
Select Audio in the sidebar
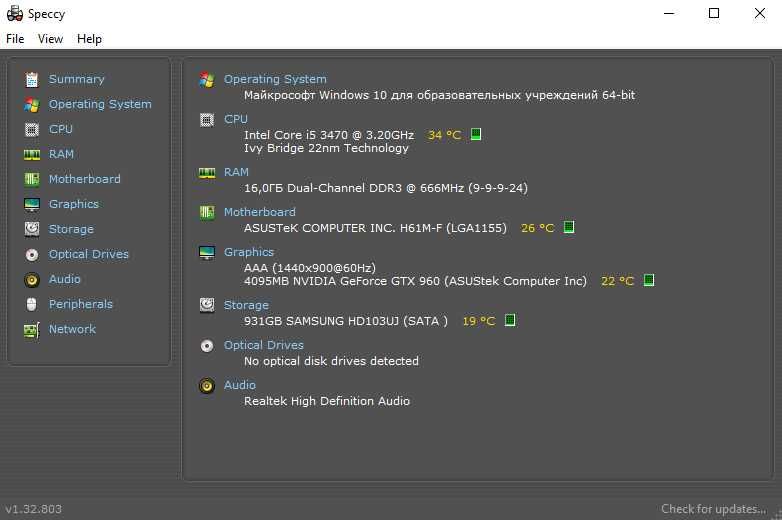point(65,279)
